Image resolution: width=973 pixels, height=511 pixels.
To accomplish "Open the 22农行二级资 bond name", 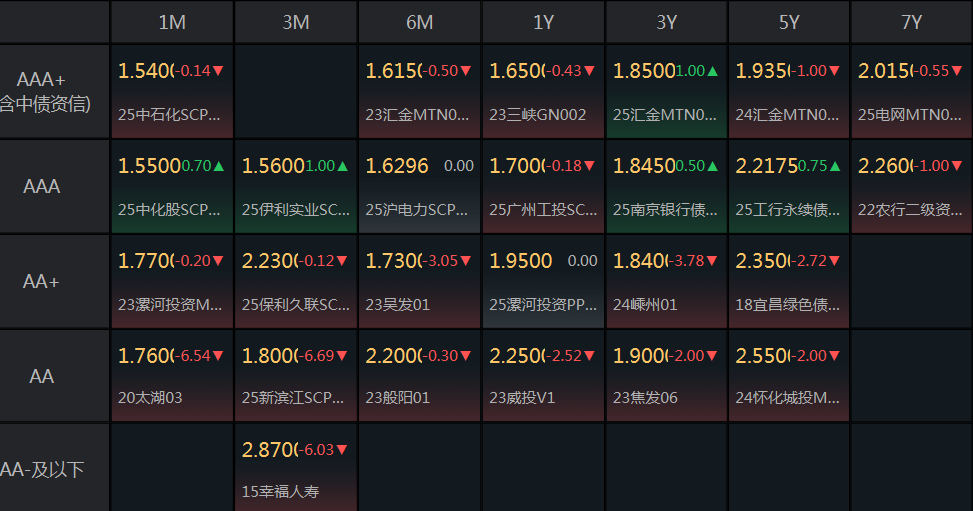I will point(910,210).
